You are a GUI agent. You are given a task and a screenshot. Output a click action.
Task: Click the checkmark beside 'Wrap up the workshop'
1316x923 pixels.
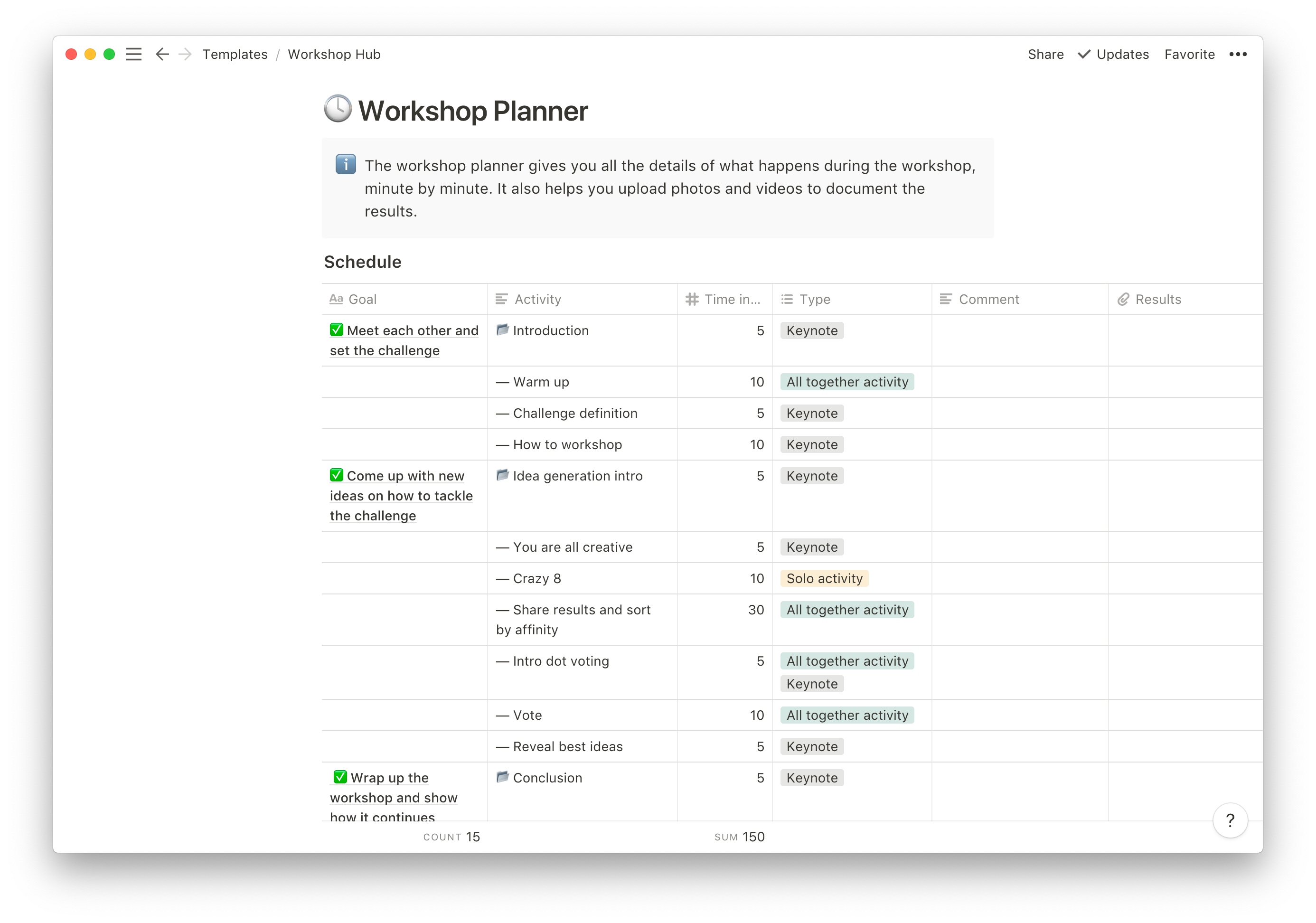pyautogui.click(x=340, y=777)
